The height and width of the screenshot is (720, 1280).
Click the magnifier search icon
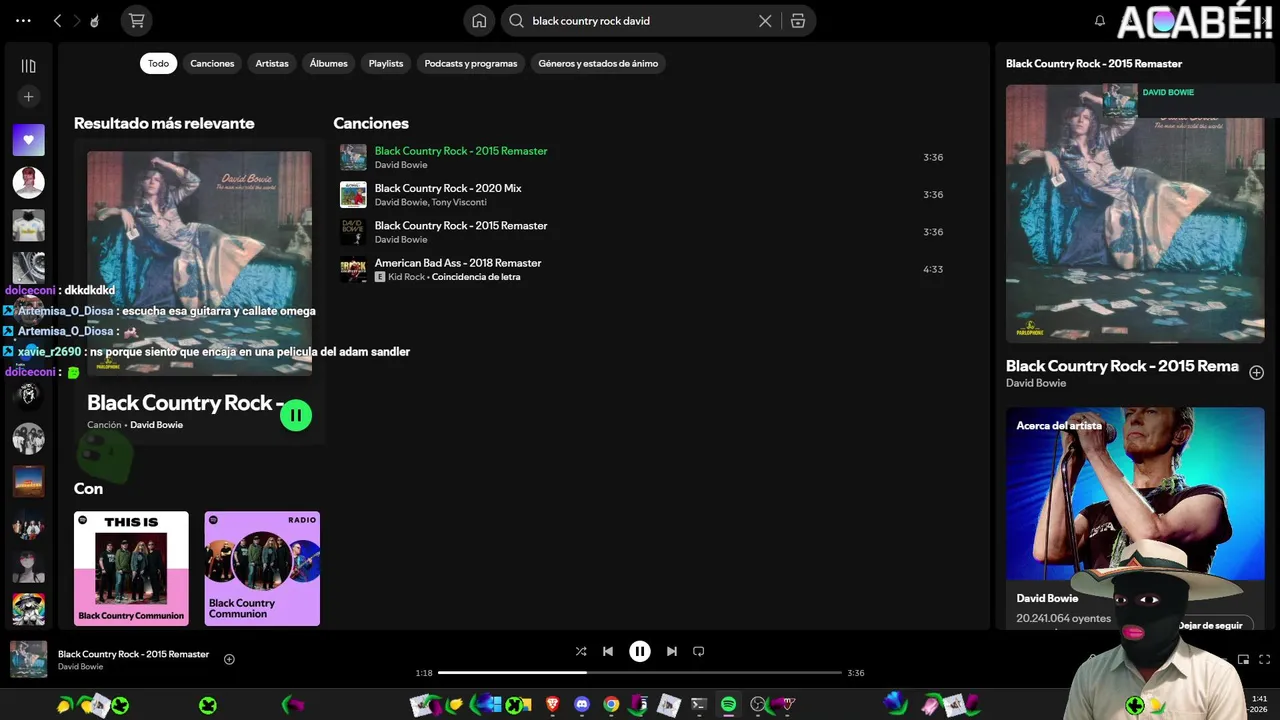[x=517, y=20]
